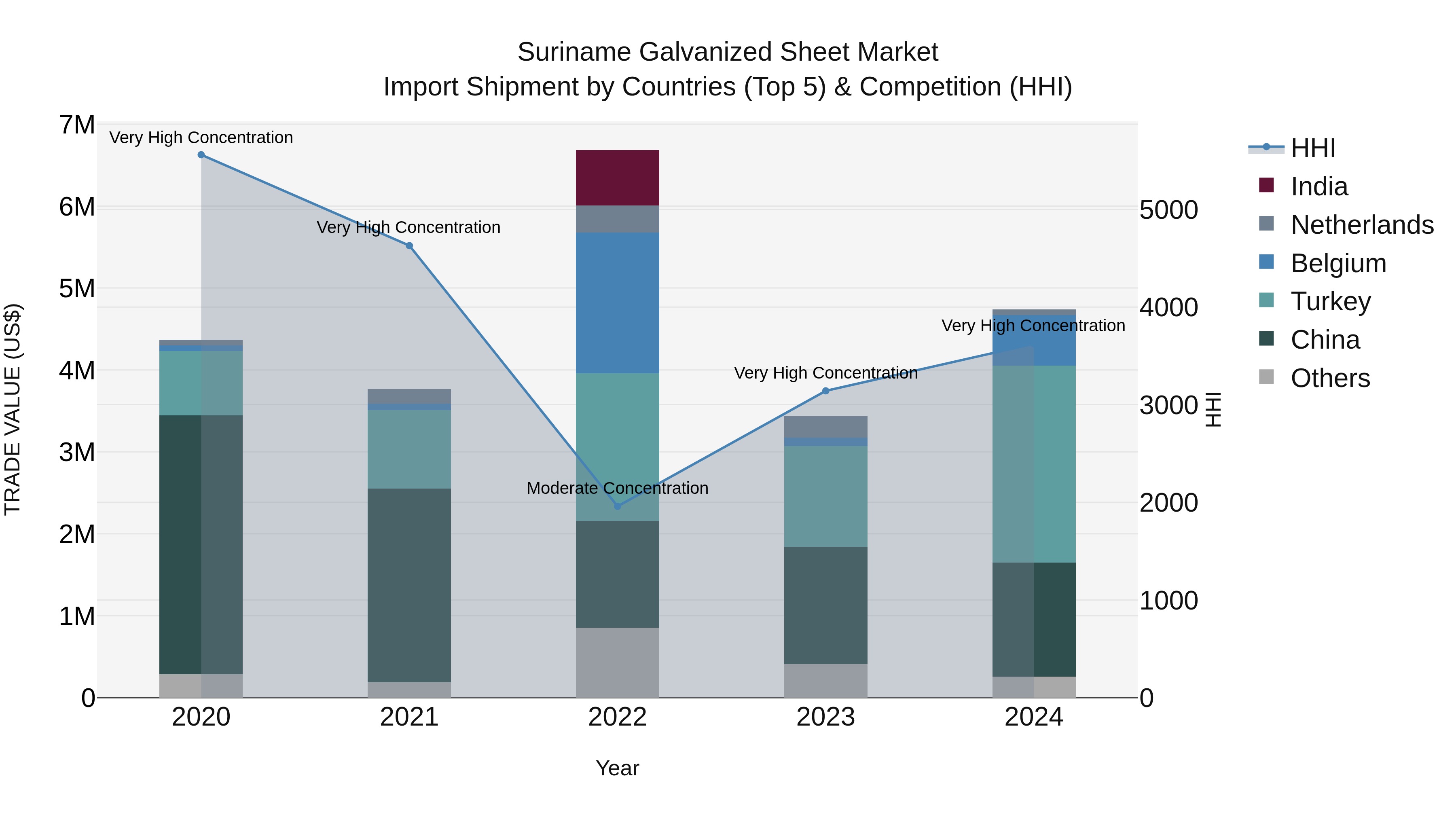The height and width of the screenshot is (819, 1456).
Task: Click the China segment of the 2021 bar
Action: pyautogui.click(x=409, y=586)
